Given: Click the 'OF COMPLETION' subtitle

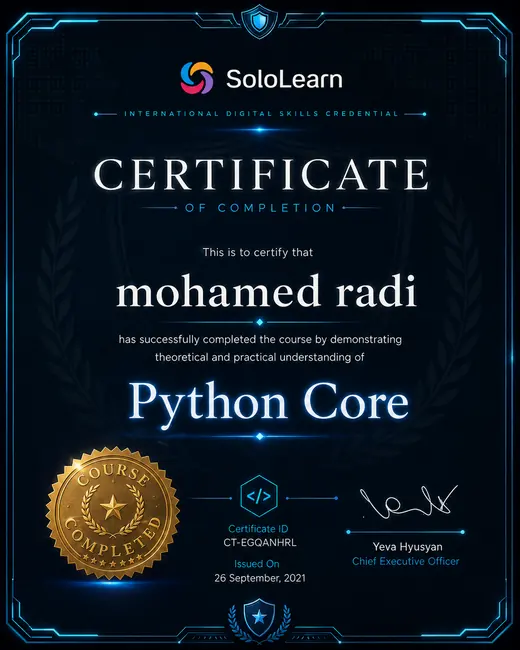Looking at the screenshot, I should pyautogui.click(x=260, y=208).
